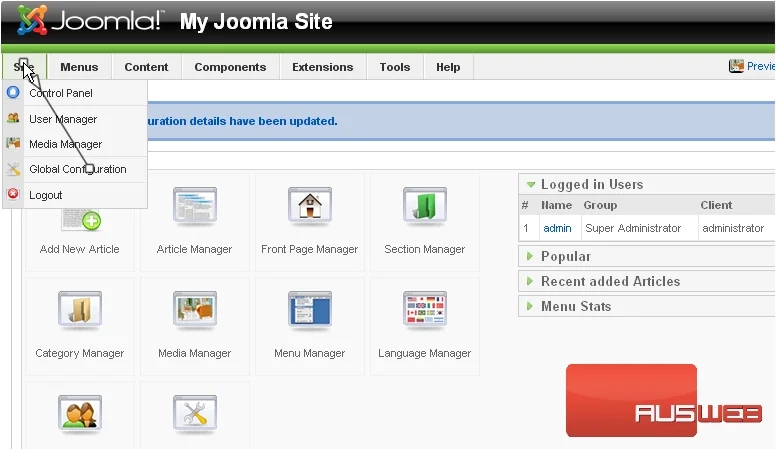Collapse the Logged in Users panel
The image size is (776, 450).
coord(531,185)
